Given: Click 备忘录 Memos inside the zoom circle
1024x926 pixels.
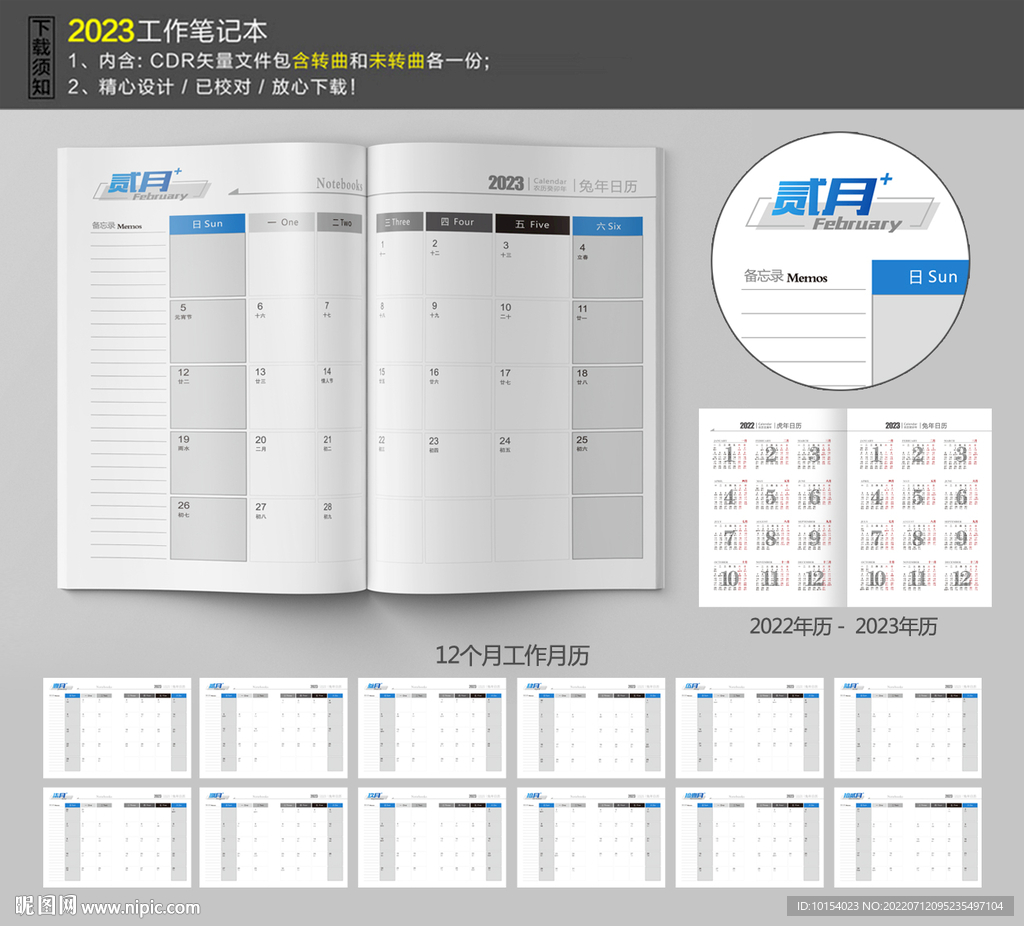Looking at the screenshot, I should point(786,277).
